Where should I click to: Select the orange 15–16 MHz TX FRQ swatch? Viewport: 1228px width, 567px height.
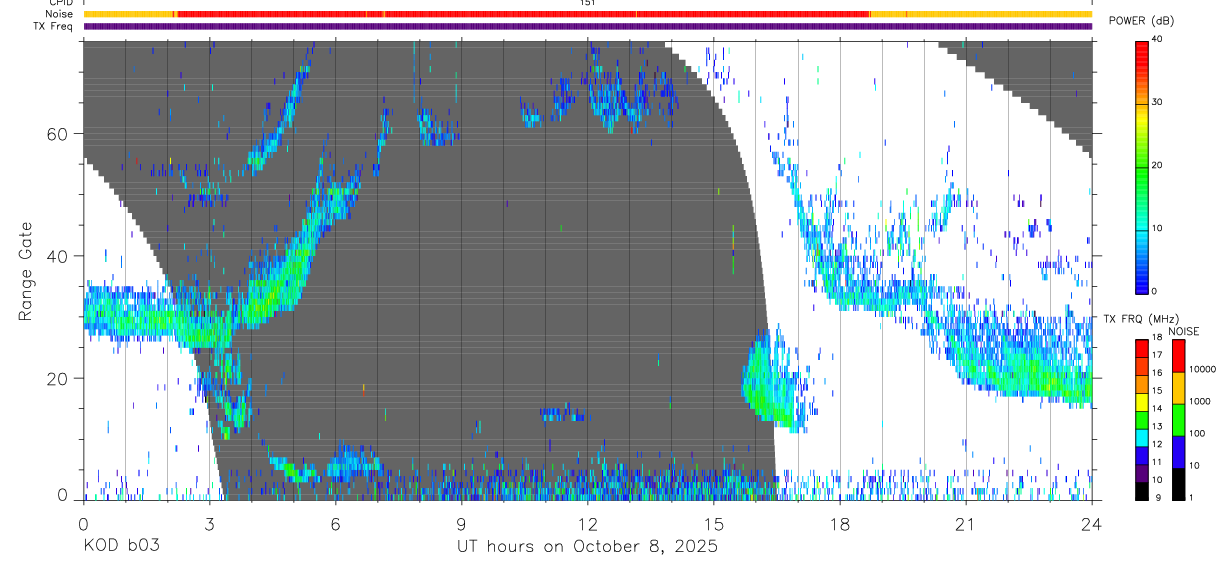(x=1141, y=385)
